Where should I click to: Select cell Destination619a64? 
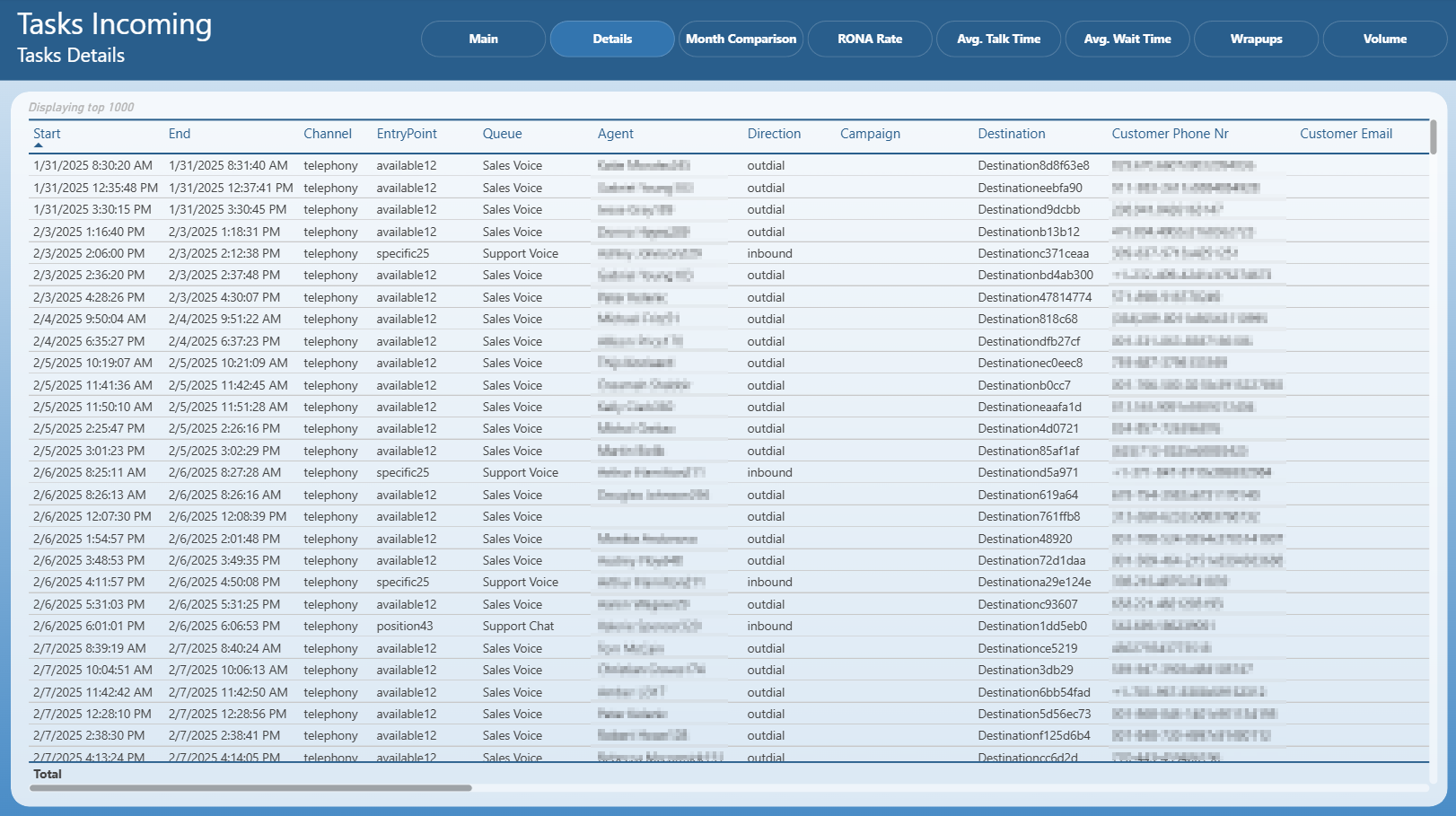(x=1028, y=495)
